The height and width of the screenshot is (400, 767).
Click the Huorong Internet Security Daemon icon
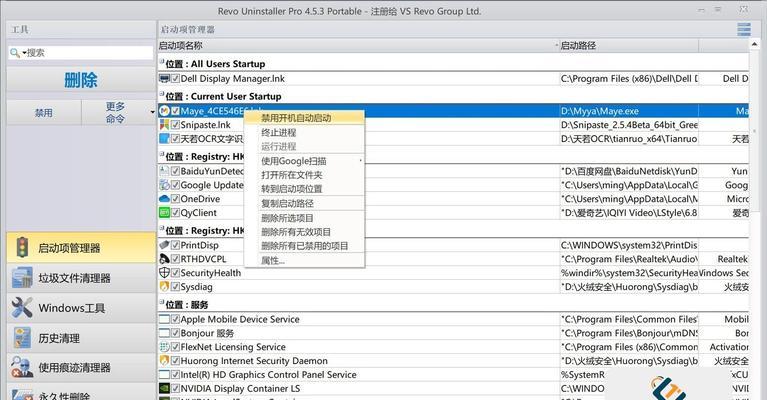click(x=164, y=360)
